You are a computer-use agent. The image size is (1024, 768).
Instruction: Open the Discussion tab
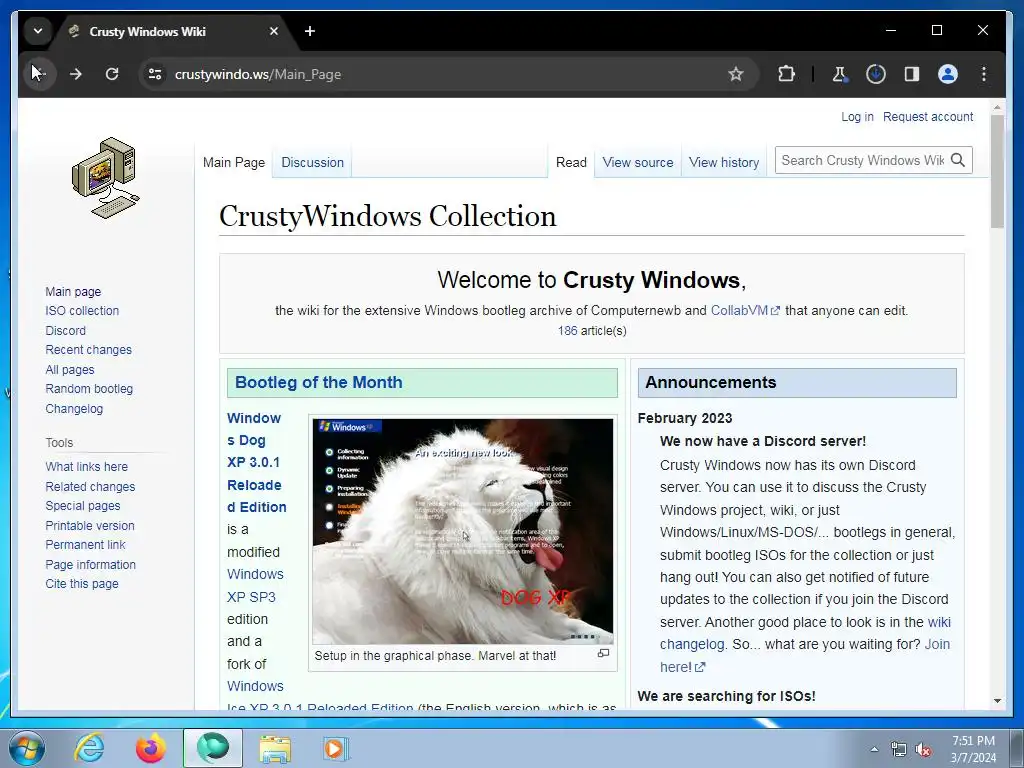point(312,162)
